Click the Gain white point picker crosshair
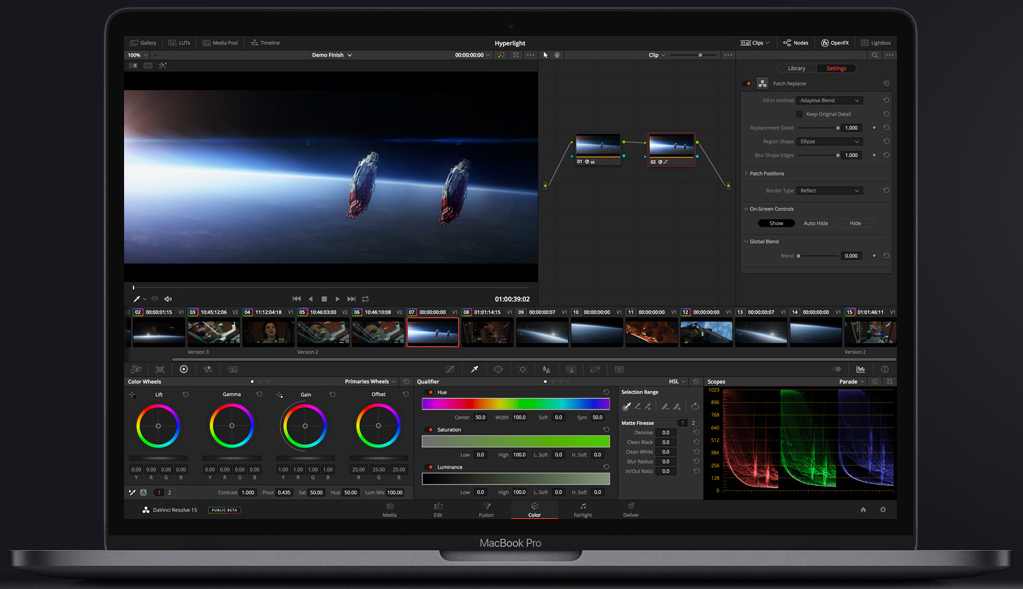This screenshot has width=1023, height=589. [279, 395]
